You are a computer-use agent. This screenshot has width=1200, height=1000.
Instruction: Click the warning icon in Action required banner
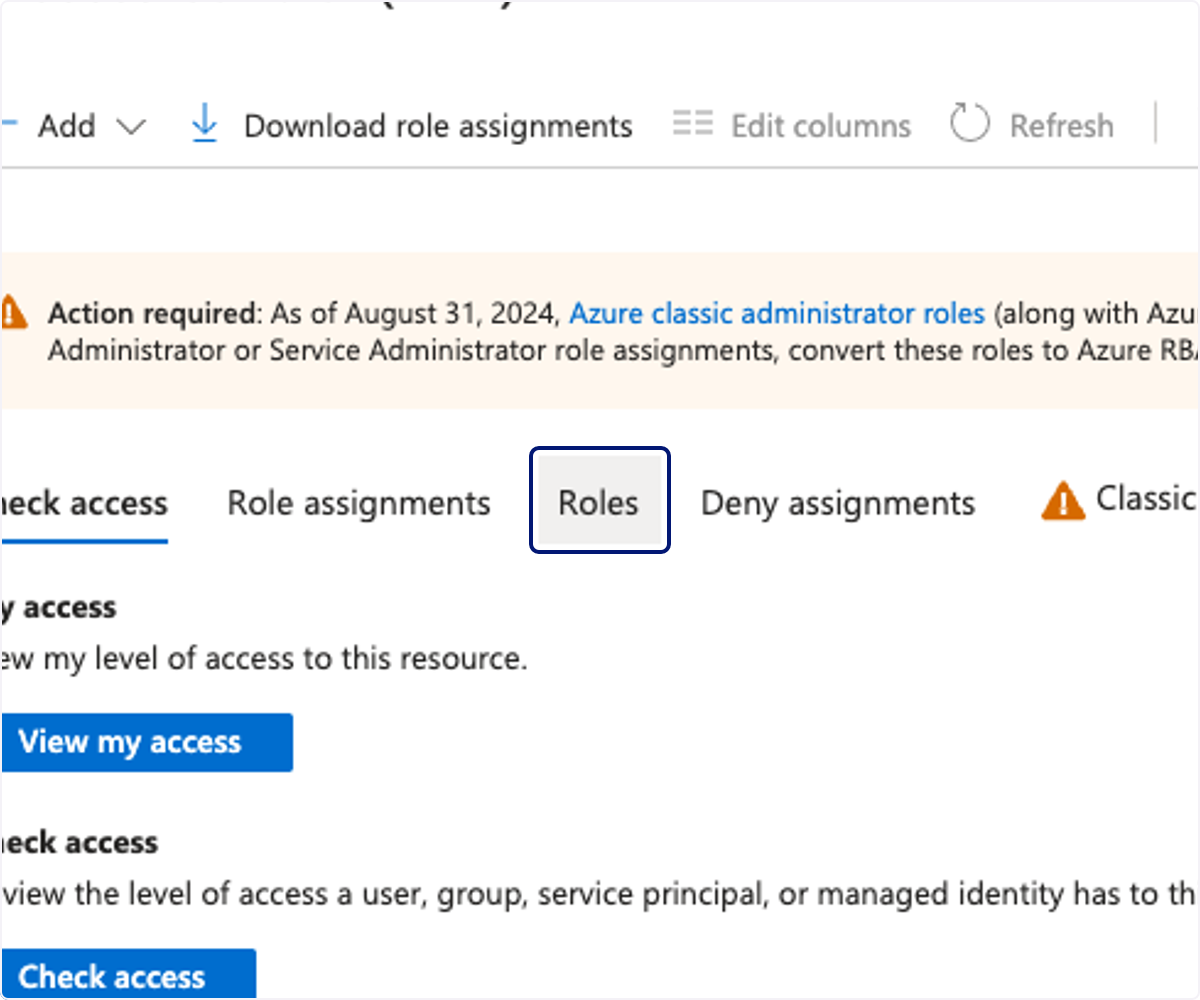pos(14,312)
